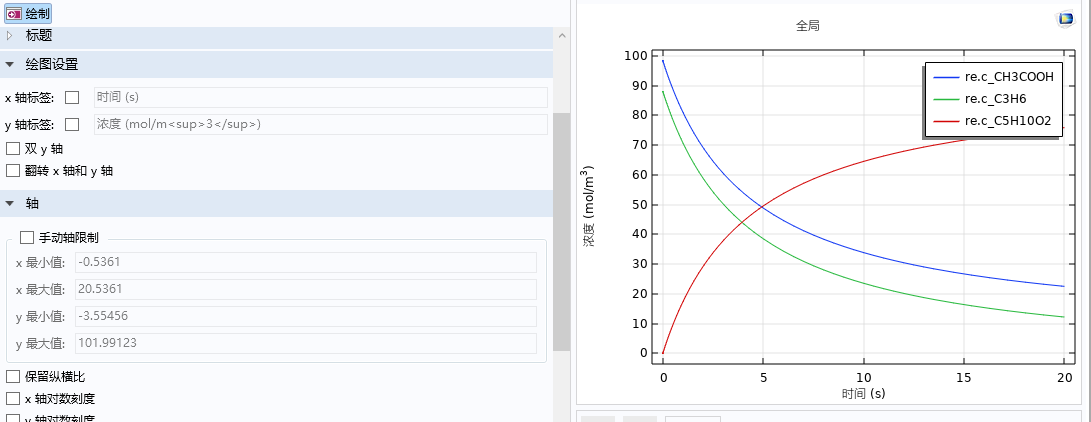
Task: Check the 双 y 轴 option
Action: click(13, 148)
